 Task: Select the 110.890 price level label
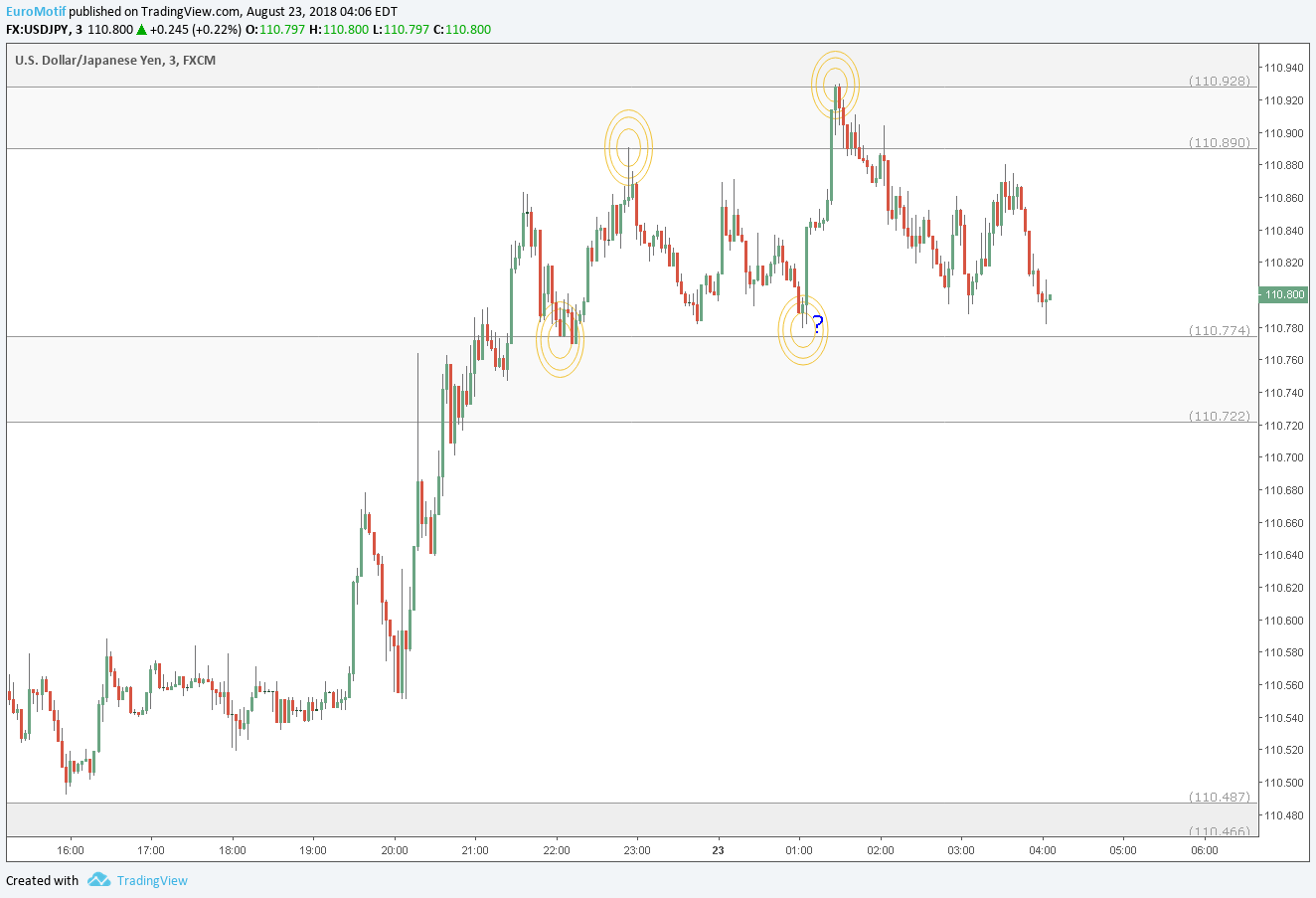click(1219, 142)
